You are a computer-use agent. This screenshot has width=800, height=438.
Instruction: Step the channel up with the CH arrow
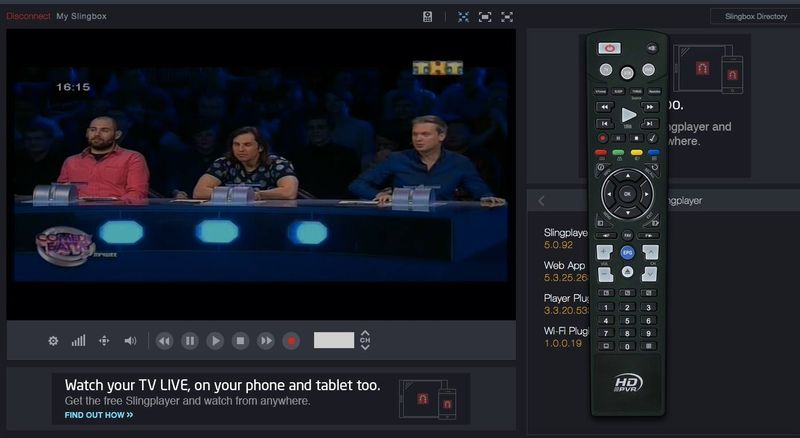pyautogui.click(x=365, y=334)
